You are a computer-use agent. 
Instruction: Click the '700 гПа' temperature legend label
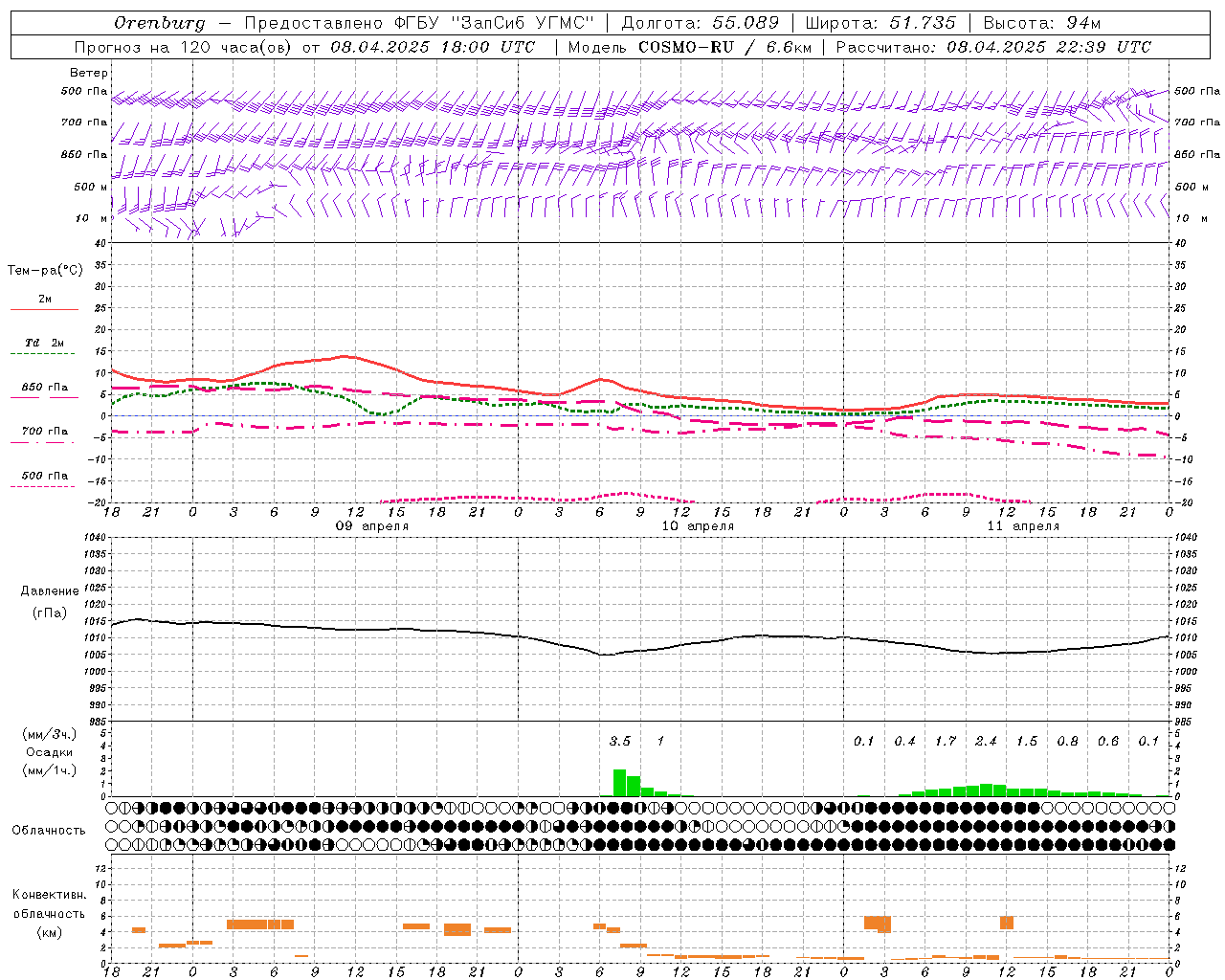click(45, 431)
